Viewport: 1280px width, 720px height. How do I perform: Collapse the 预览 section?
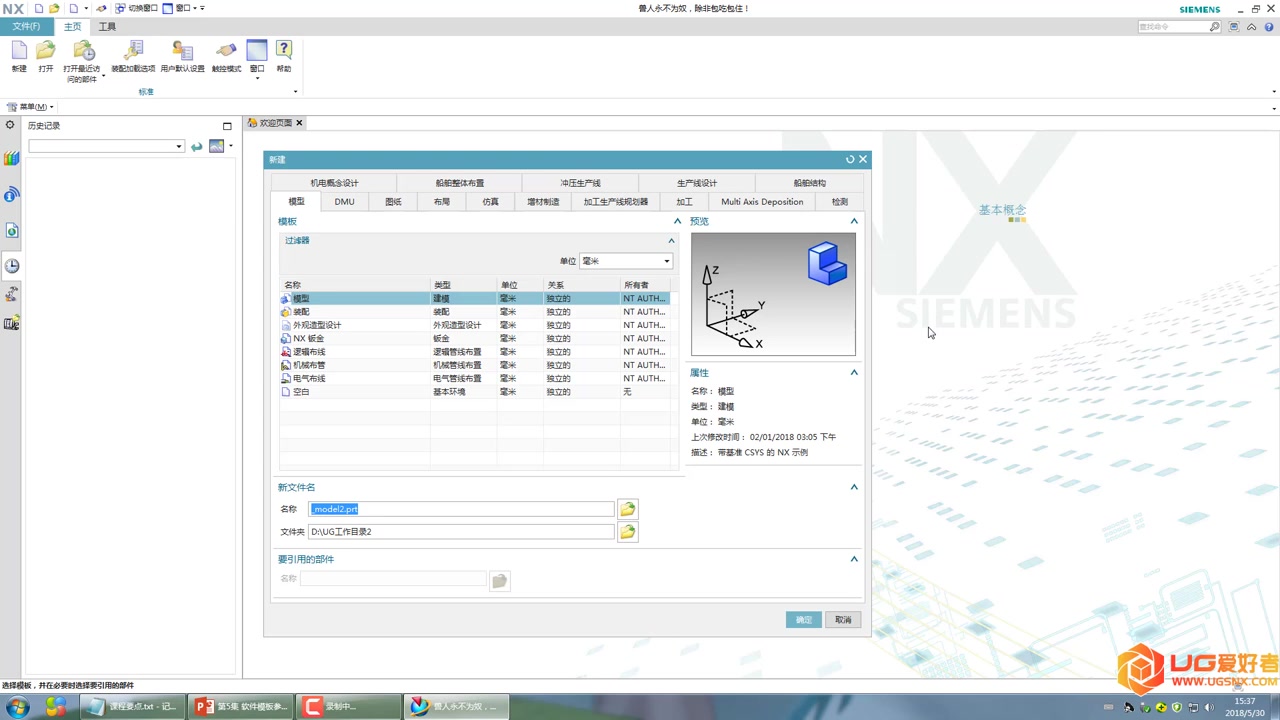click(x=854, y=221)
